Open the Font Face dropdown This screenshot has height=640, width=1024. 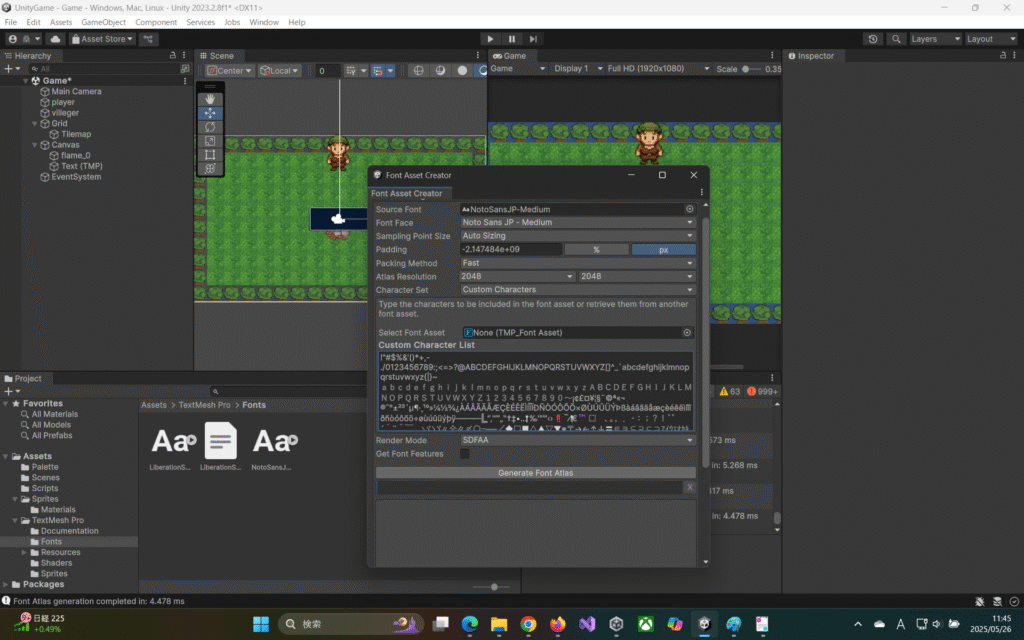tap(577, 223)
